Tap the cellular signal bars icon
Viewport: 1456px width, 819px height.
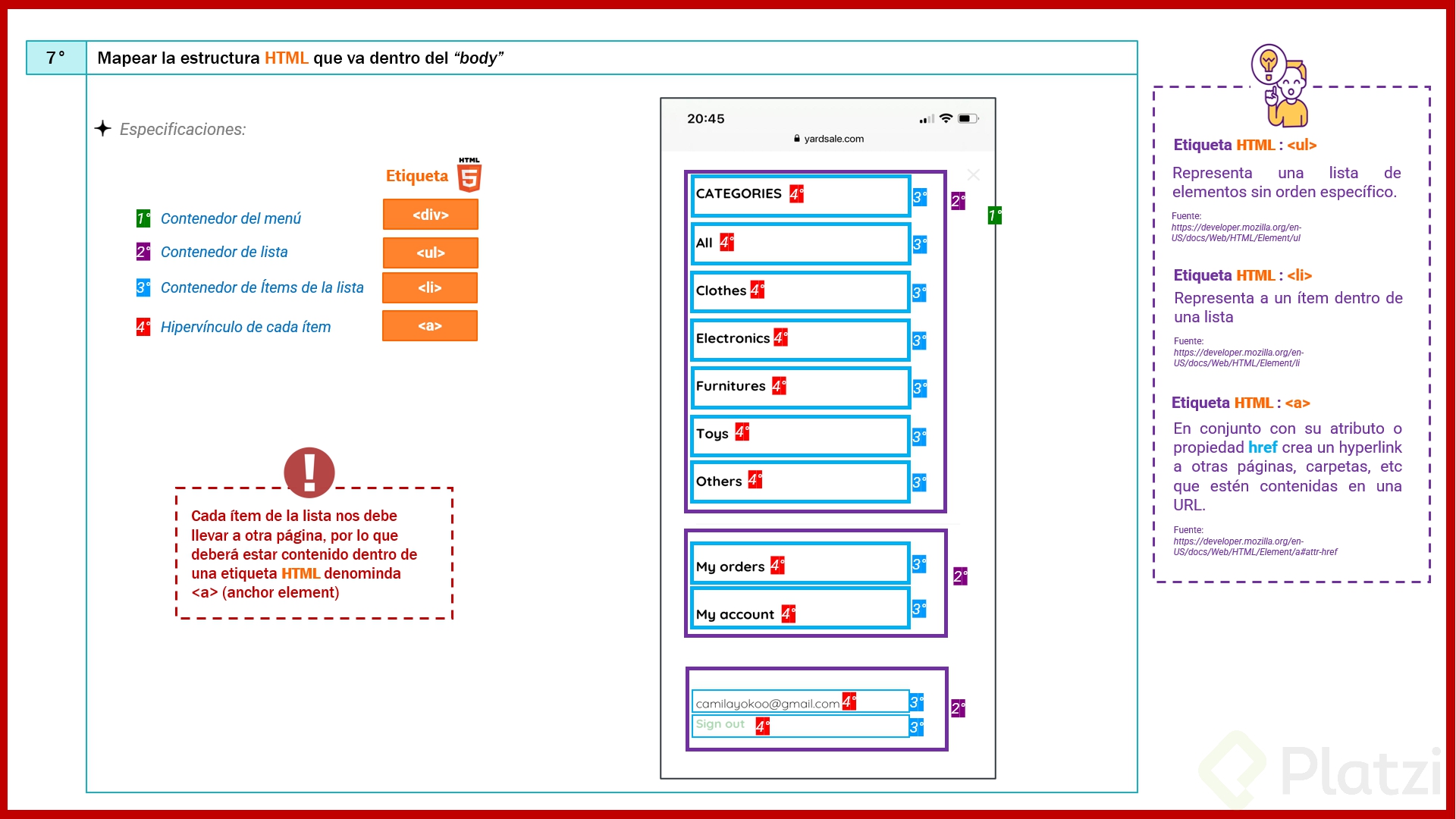[x=926, y=119]
